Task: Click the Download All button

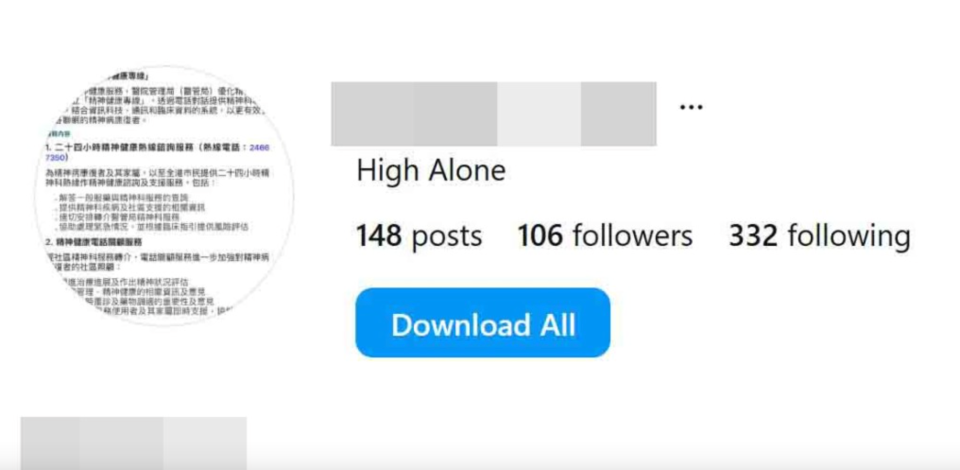Action: pos(482,323)
